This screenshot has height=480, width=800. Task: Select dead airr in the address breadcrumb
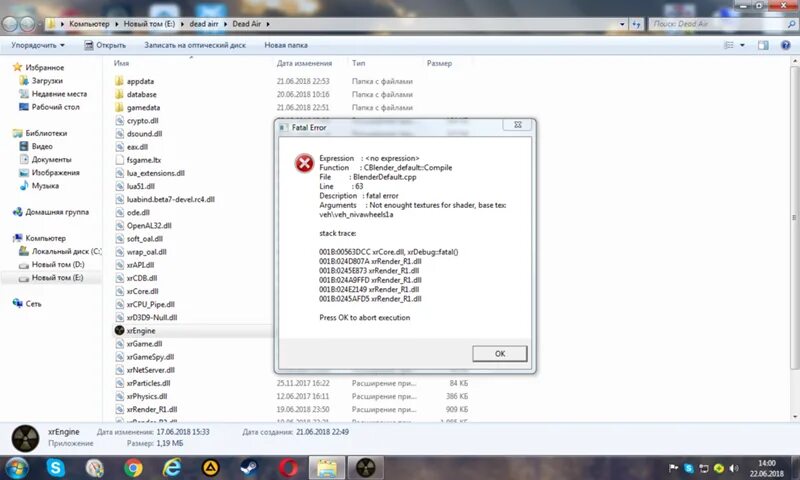(x=204, y=24)
